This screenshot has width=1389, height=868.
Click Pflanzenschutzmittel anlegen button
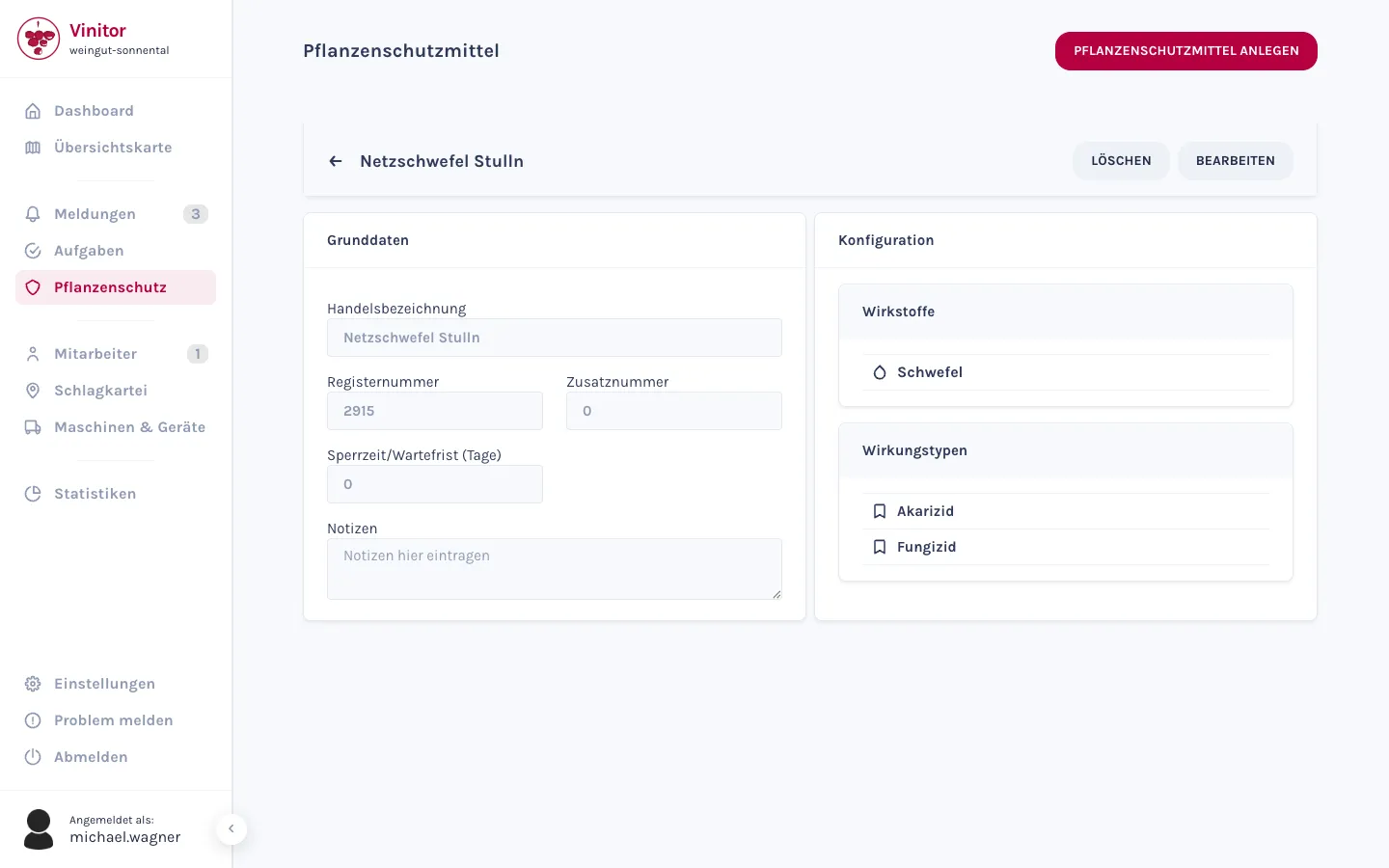pos(1186,51)
